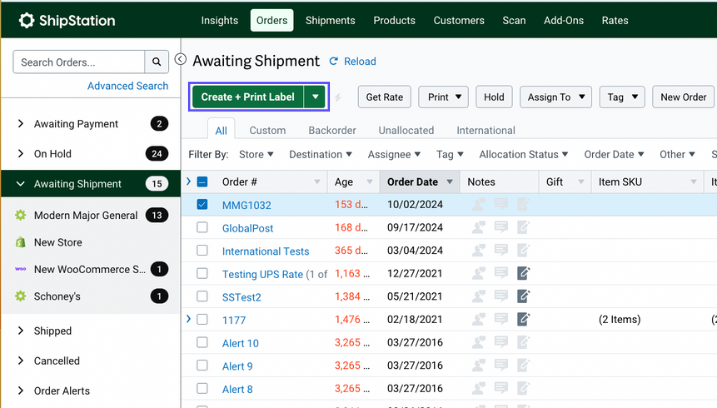Click the search magnifier icon
717x408 pixels.
(156, 62)
